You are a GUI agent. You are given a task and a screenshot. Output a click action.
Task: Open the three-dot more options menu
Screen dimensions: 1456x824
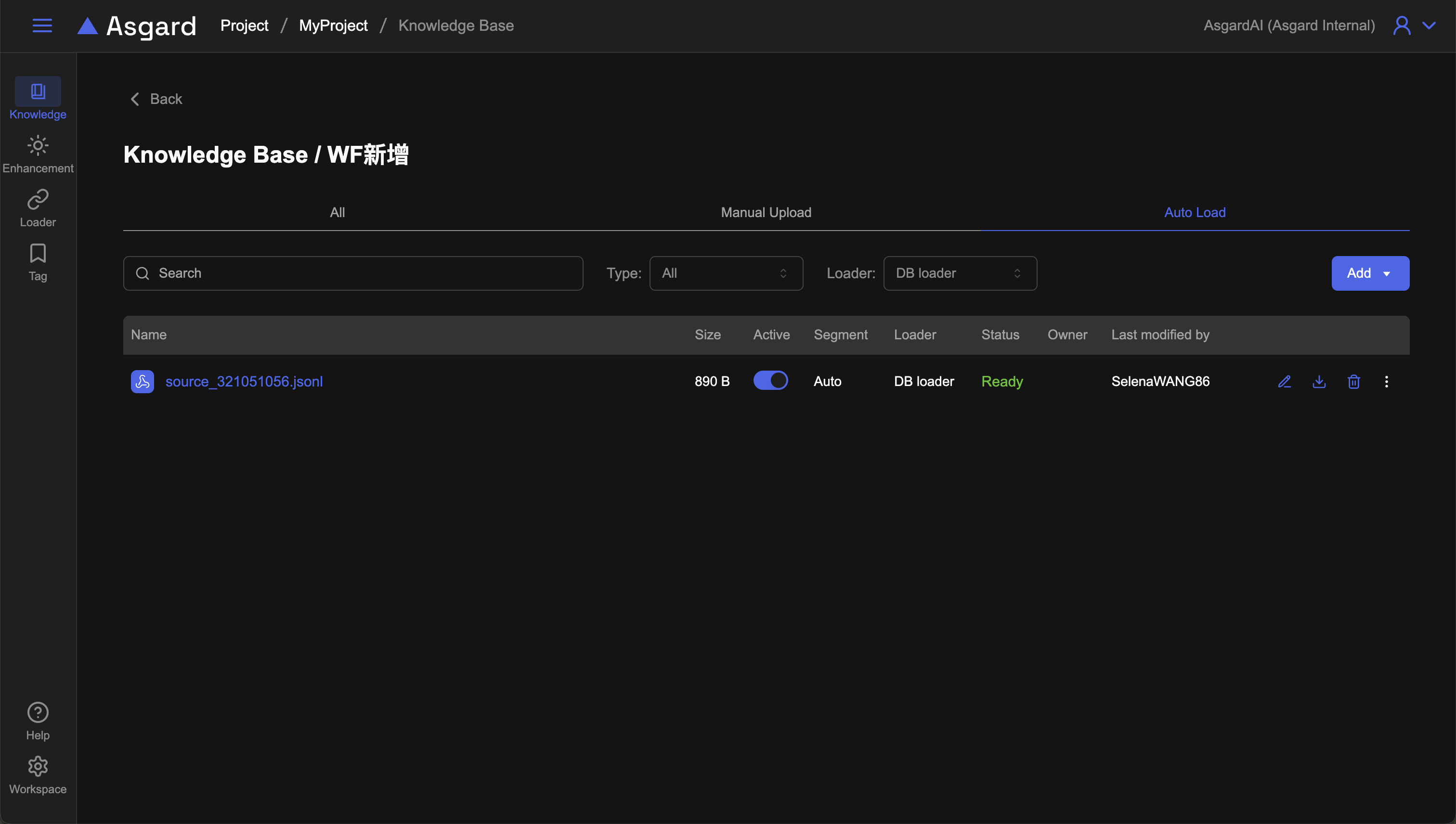pos(1386,382)
